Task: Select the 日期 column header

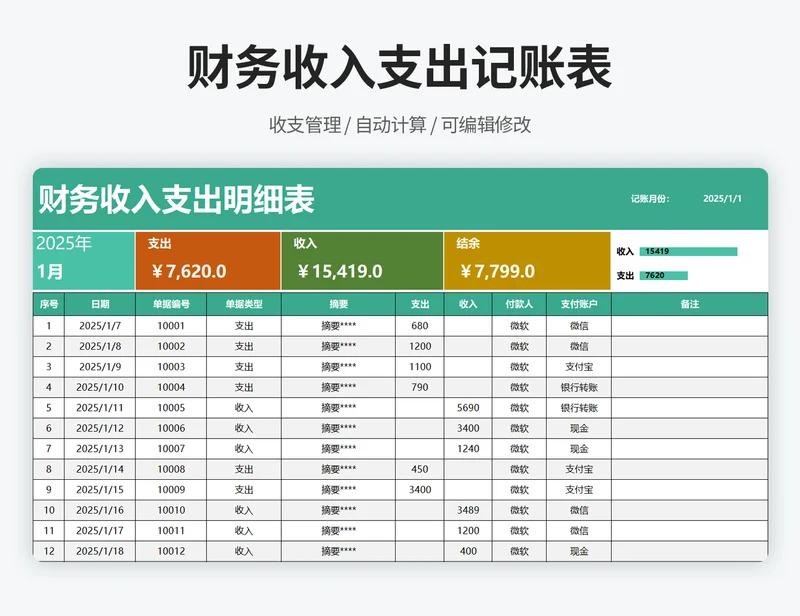Action: click(100, 304)
